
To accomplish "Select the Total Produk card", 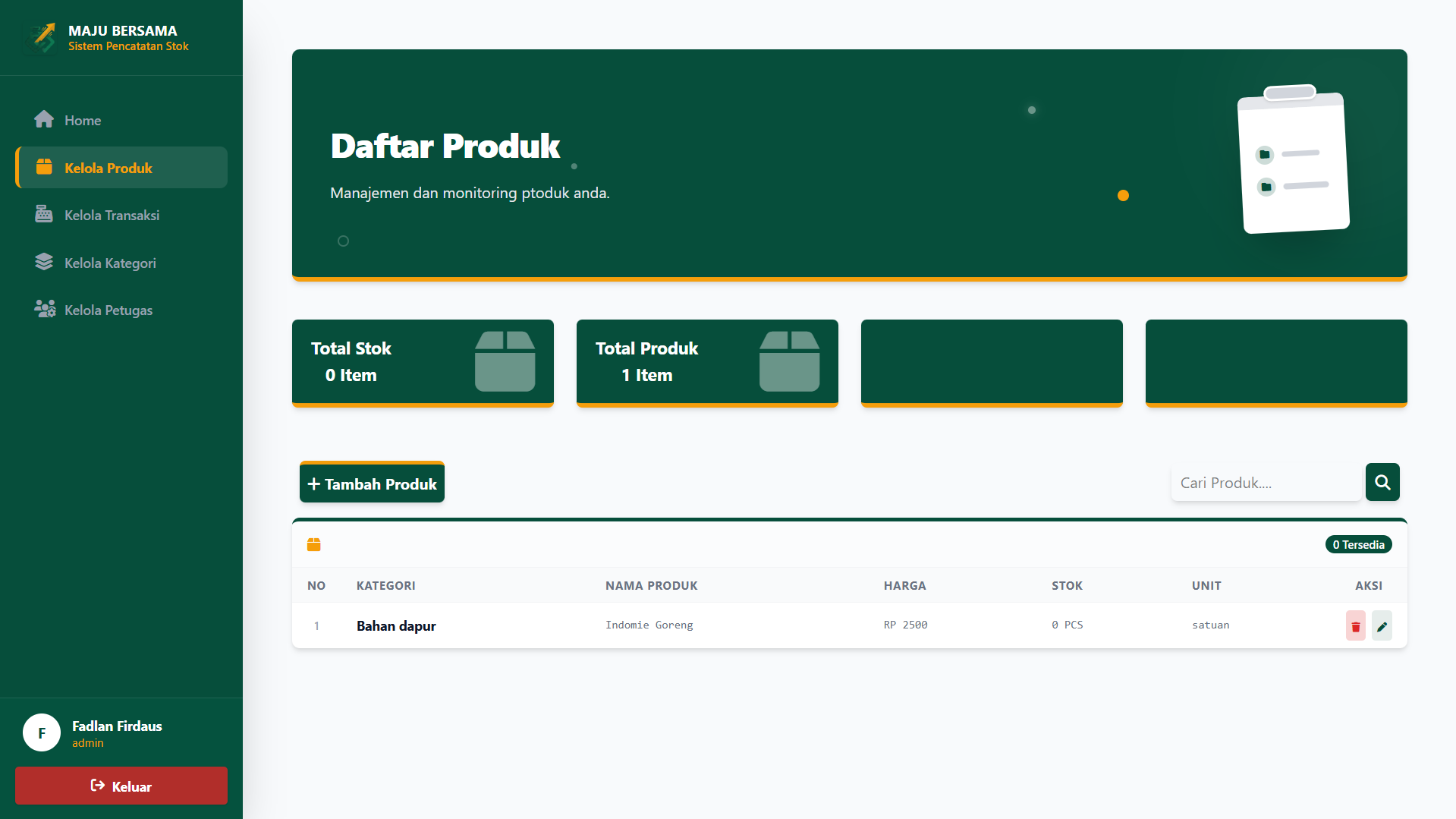I will (707, 363).
